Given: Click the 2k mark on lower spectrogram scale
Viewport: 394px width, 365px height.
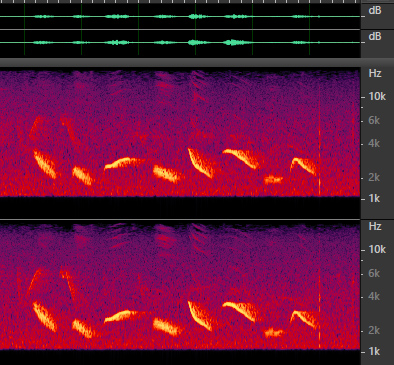Looking at the screenshot, I should pyautogui.click(x=374, y=330).
